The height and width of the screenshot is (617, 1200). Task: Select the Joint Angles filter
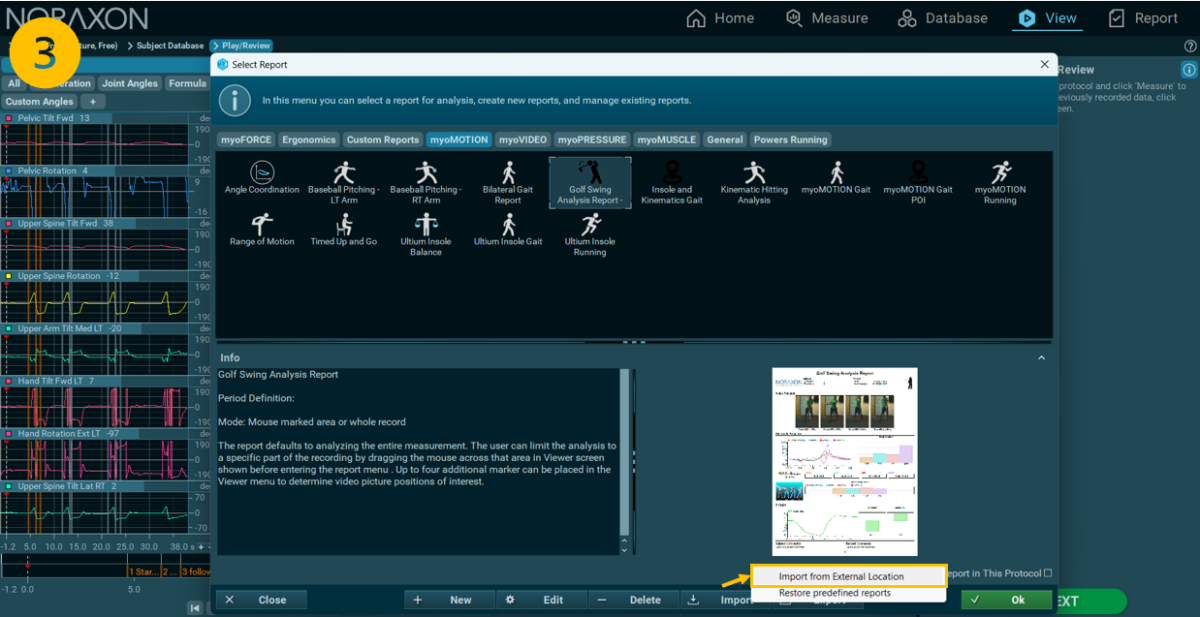pos(130,84)
